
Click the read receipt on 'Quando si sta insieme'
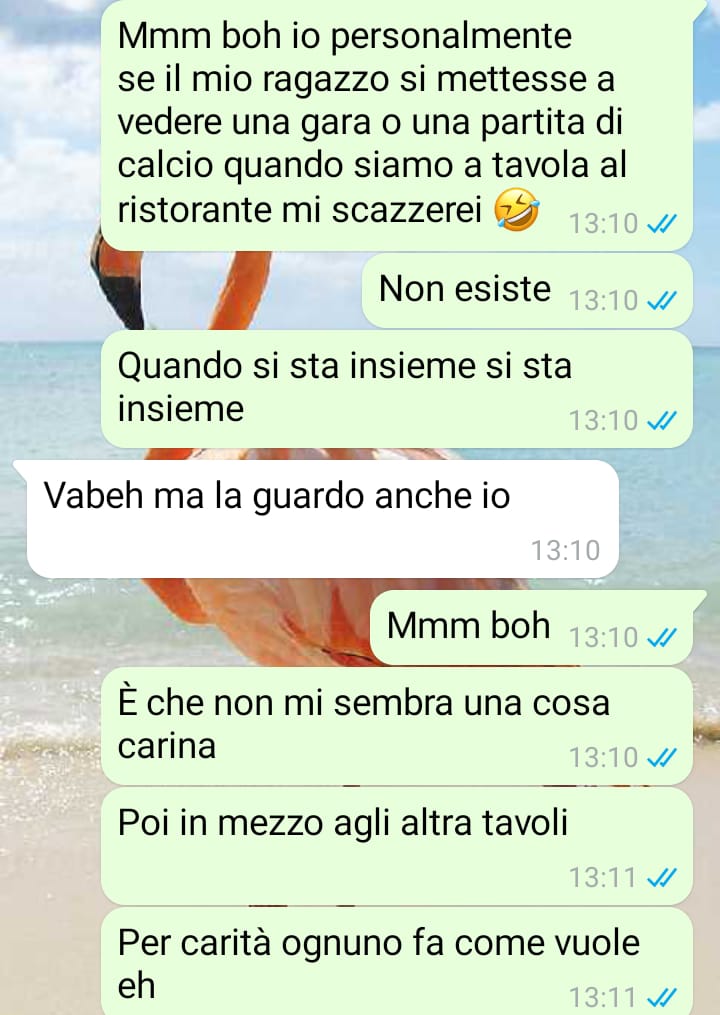point(662,421)
